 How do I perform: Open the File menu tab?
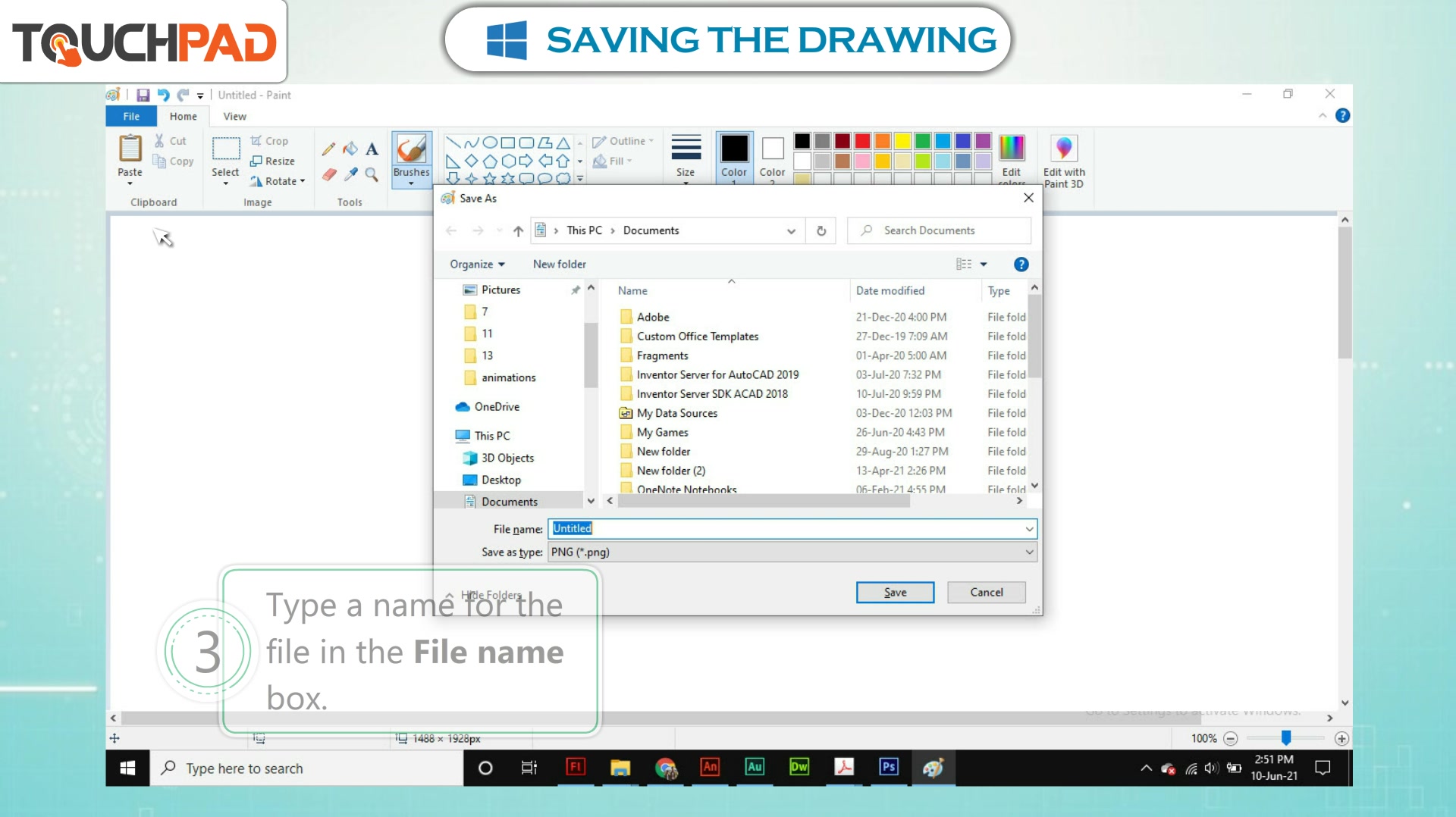point(131,116)
